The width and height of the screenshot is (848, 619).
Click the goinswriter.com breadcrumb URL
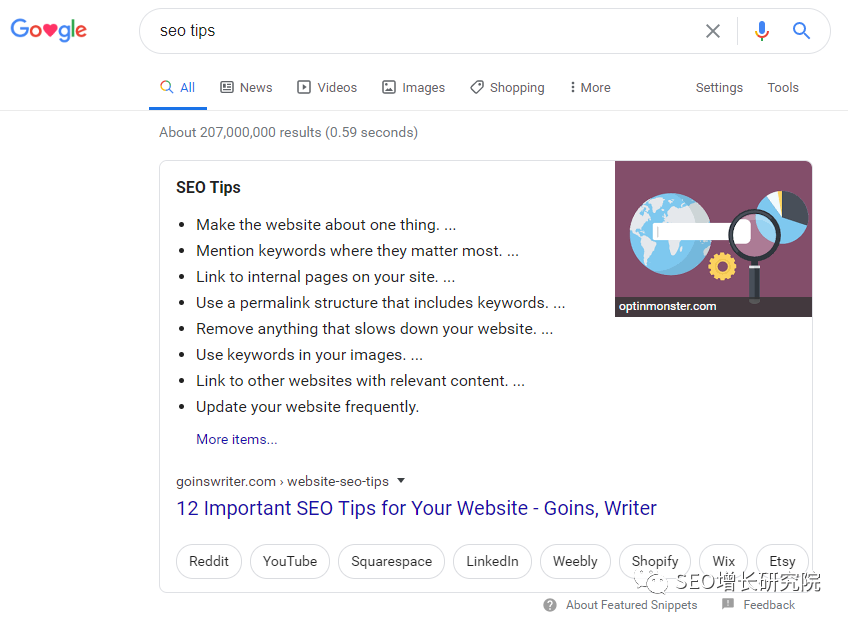[282, 481]
